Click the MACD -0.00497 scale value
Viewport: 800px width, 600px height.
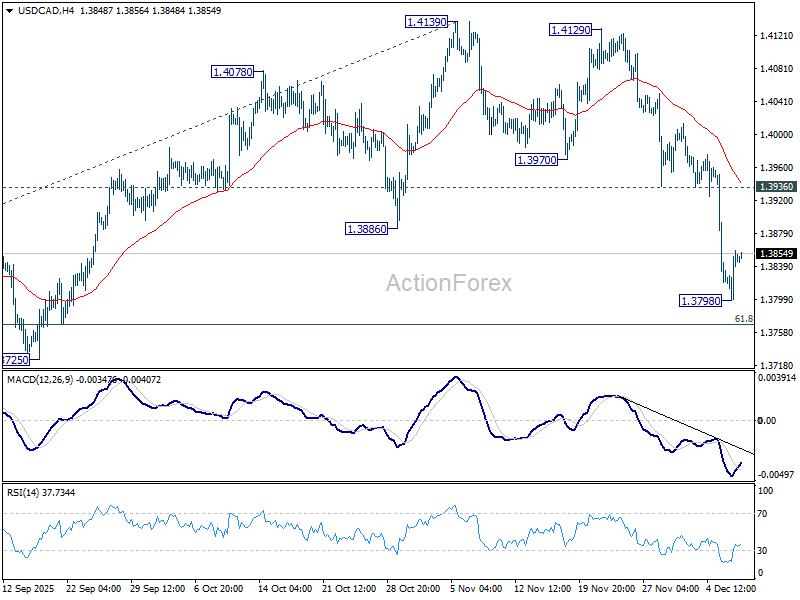click(x=776, y=474)
